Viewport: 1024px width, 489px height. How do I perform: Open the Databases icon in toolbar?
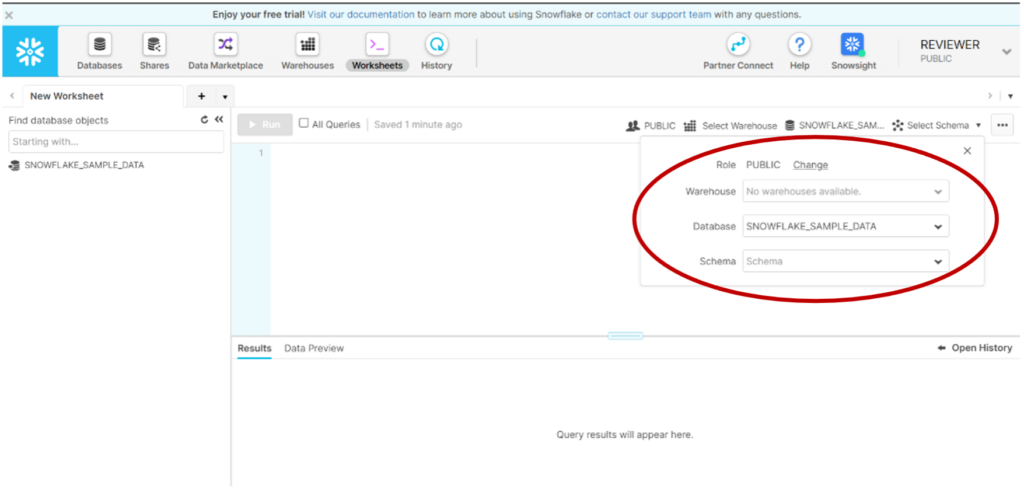(x=99, y=46)
